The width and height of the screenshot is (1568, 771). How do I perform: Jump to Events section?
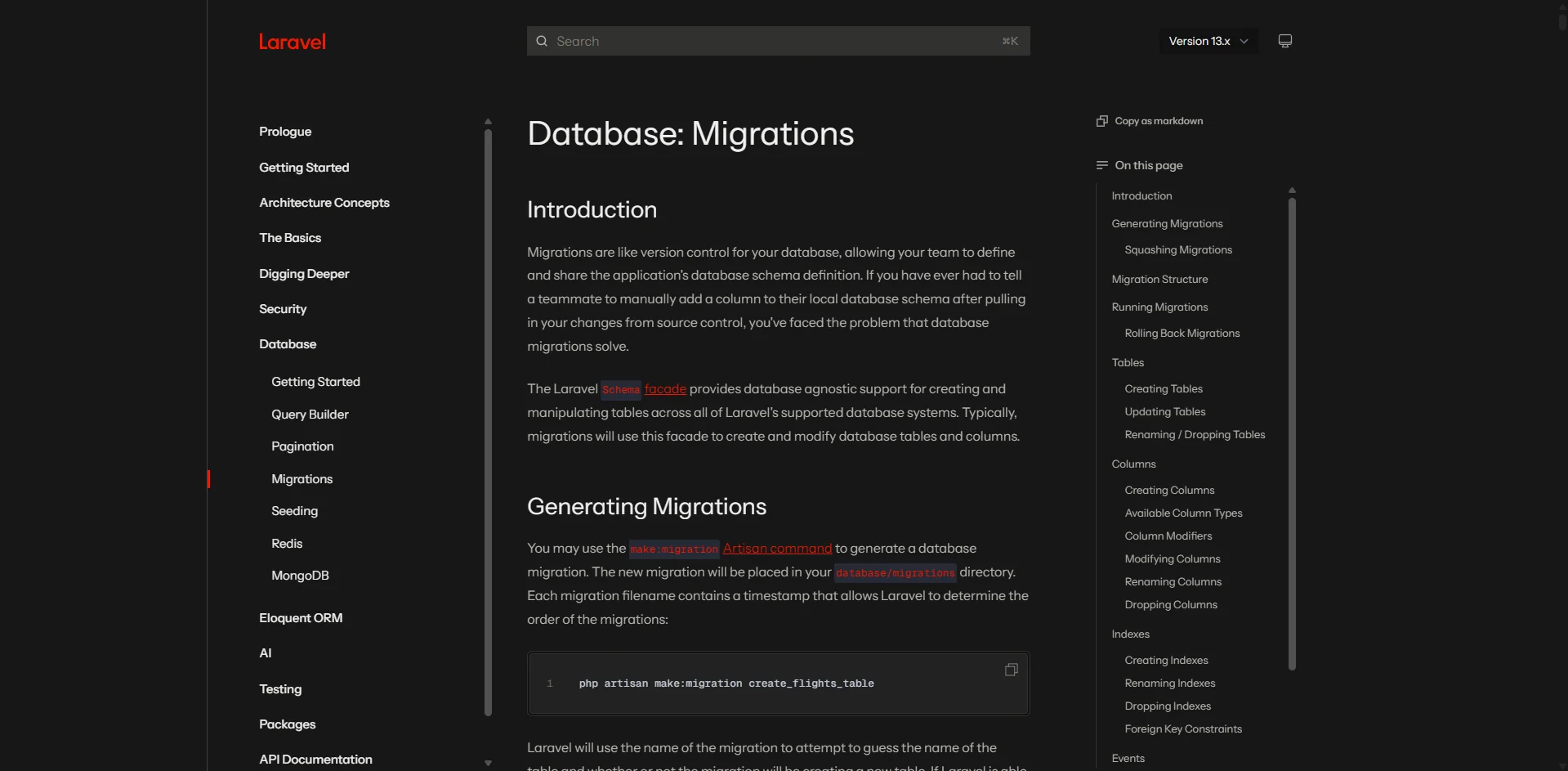pos(1128,759)
